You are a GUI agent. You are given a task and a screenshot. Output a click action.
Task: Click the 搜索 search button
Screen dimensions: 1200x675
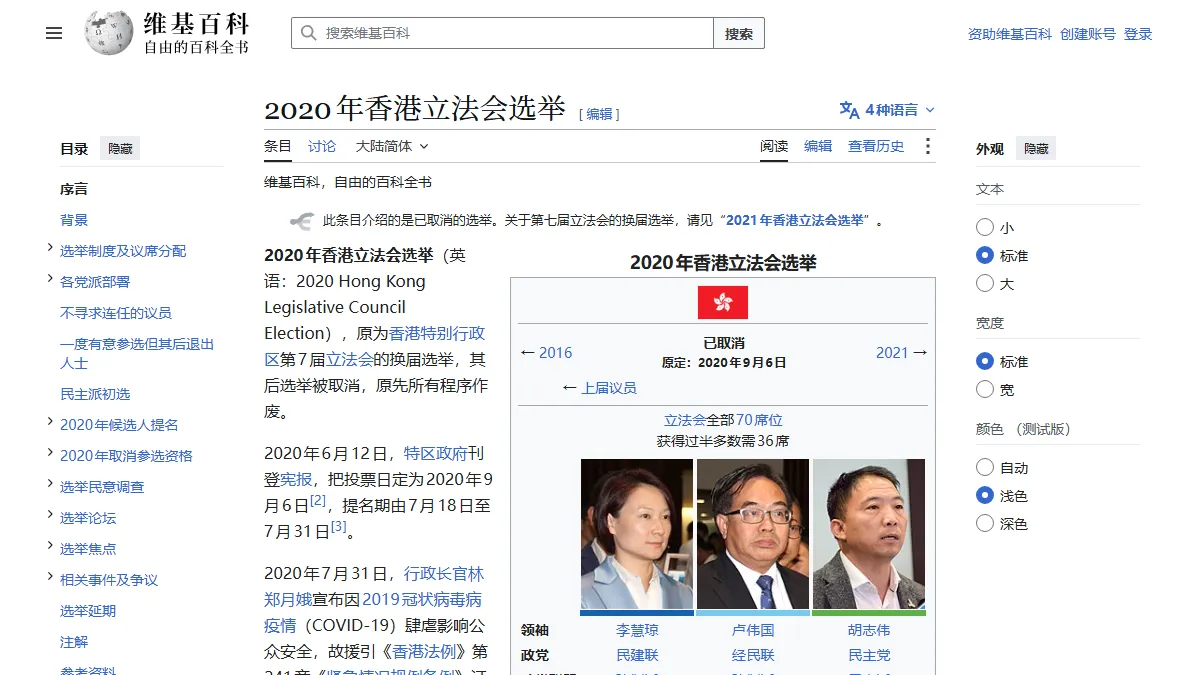pos(739,33)
